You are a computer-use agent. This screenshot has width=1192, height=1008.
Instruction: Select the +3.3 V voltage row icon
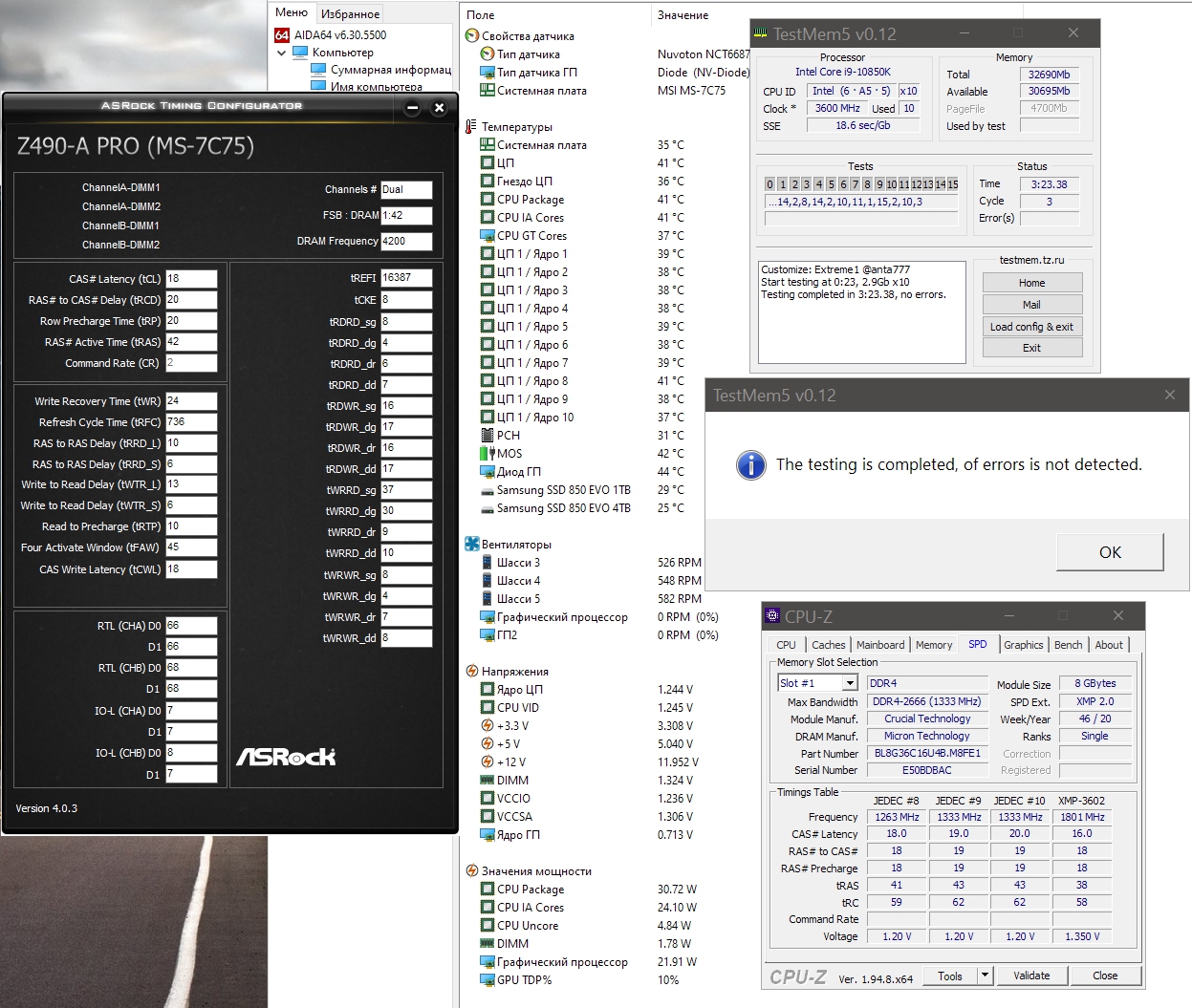tap(487, 726)
